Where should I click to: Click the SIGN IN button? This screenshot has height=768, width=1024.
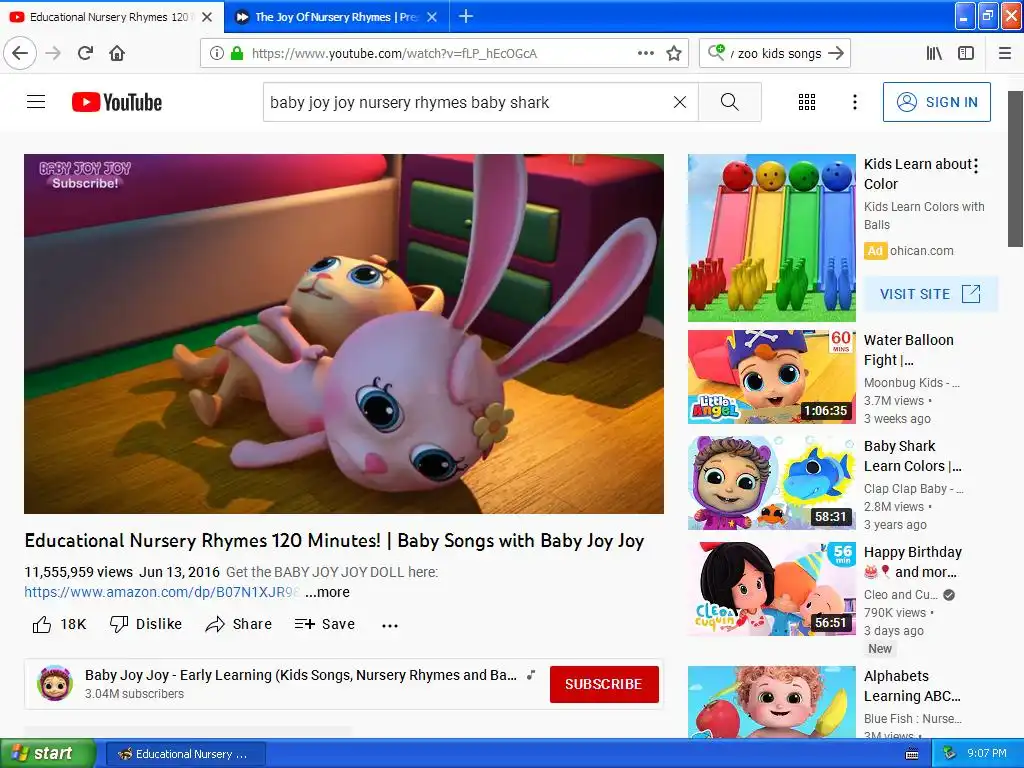936,102
